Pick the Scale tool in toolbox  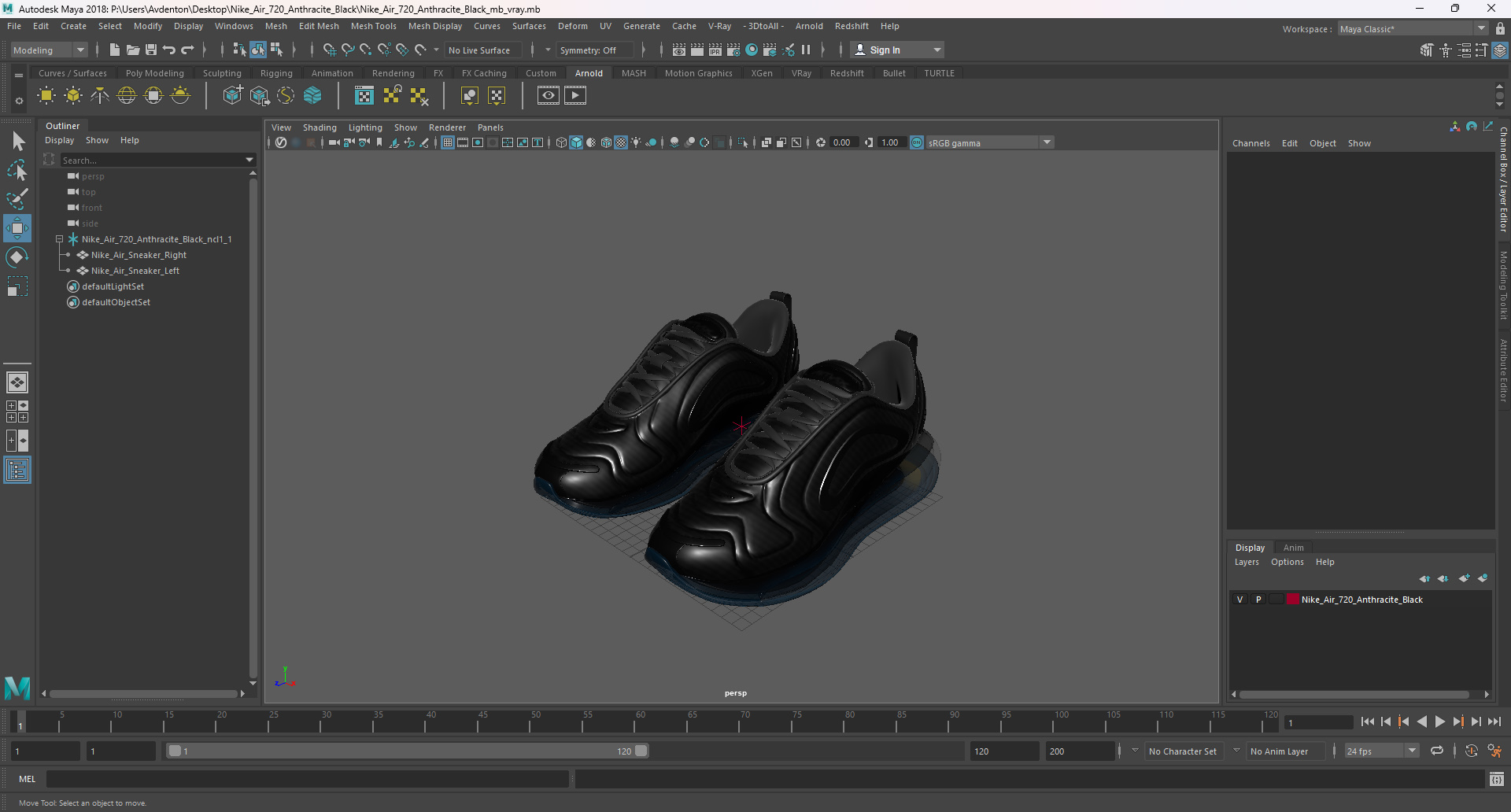[x=17, y=286]
